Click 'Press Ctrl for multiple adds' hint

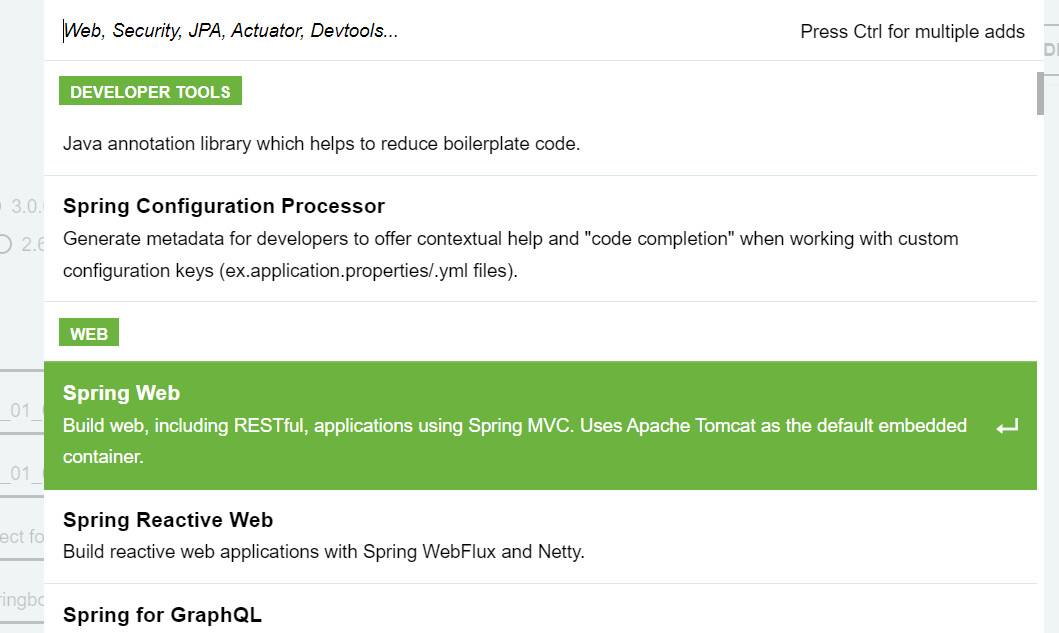tap(912, 32)
